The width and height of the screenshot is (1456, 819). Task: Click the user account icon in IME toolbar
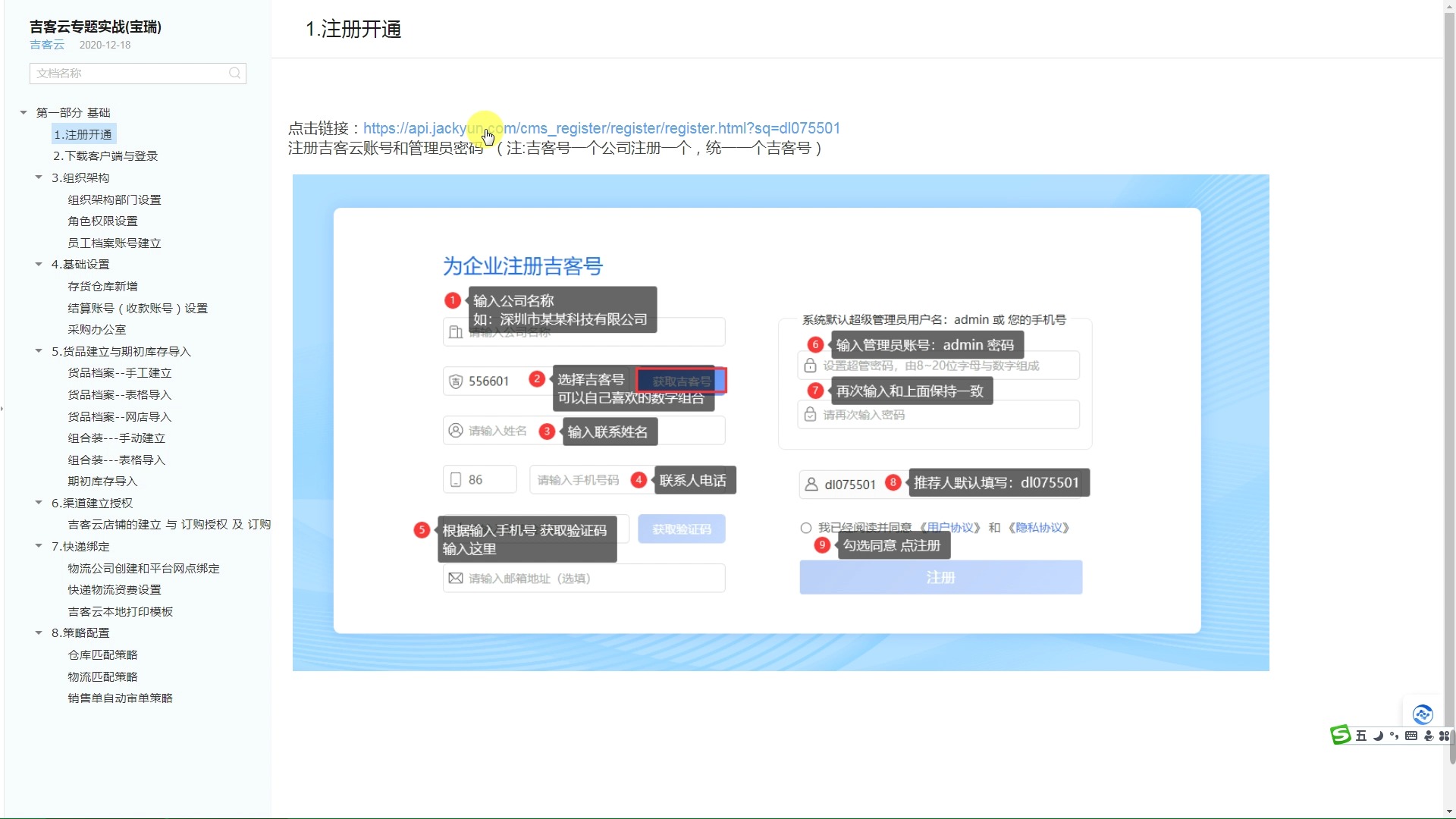(1429, 736)
